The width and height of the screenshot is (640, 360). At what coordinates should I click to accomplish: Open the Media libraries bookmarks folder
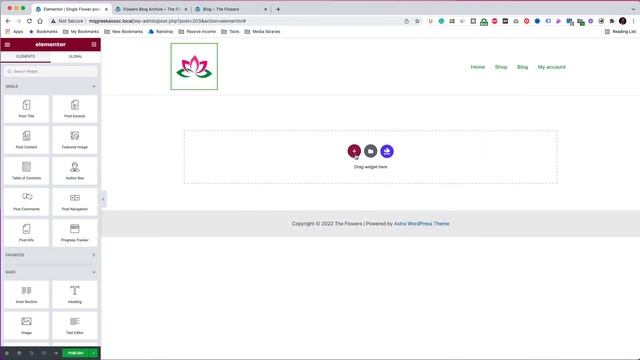tap(262, 31)
